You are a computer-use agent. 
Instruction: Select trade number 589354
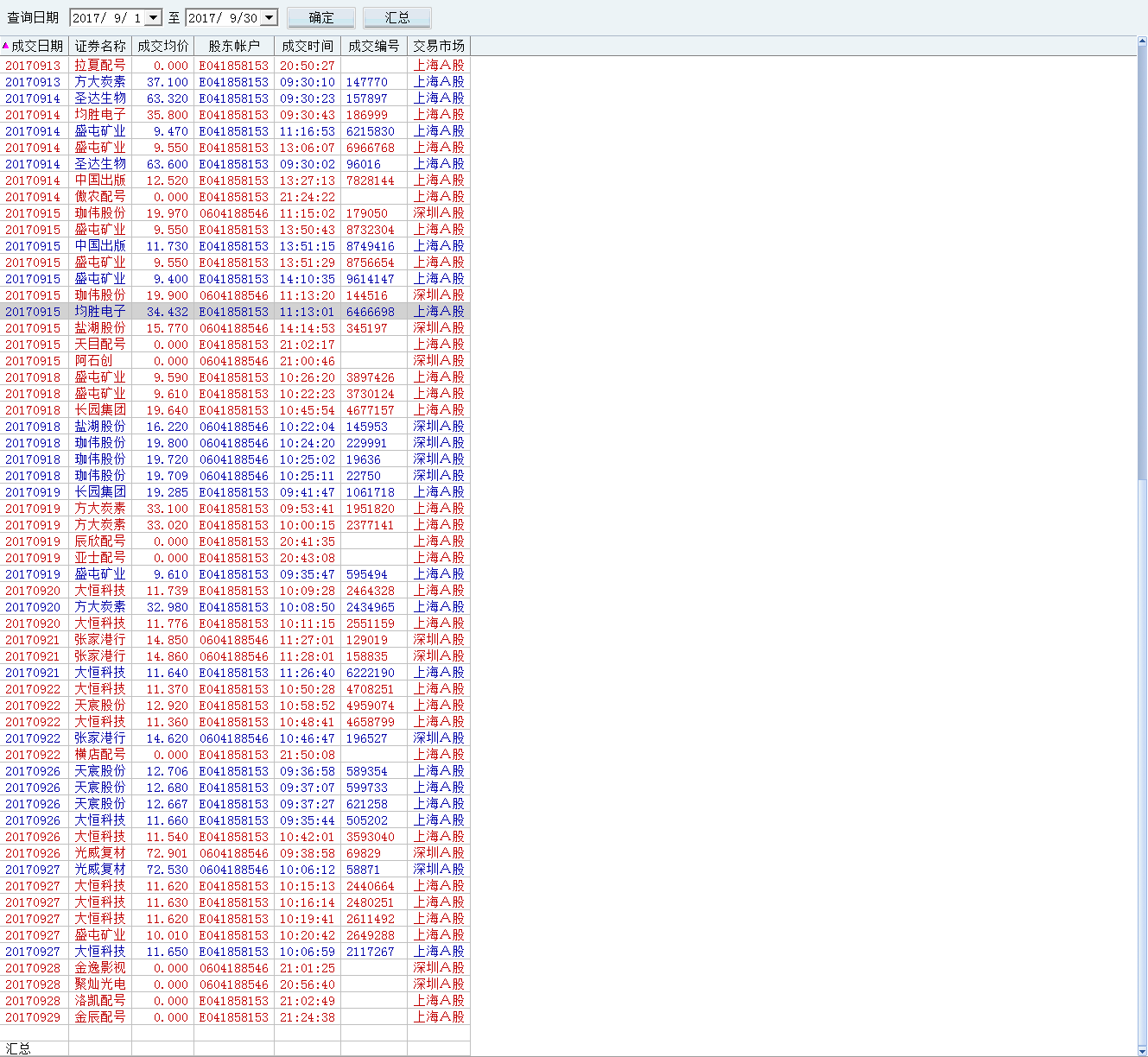(367, 771)
